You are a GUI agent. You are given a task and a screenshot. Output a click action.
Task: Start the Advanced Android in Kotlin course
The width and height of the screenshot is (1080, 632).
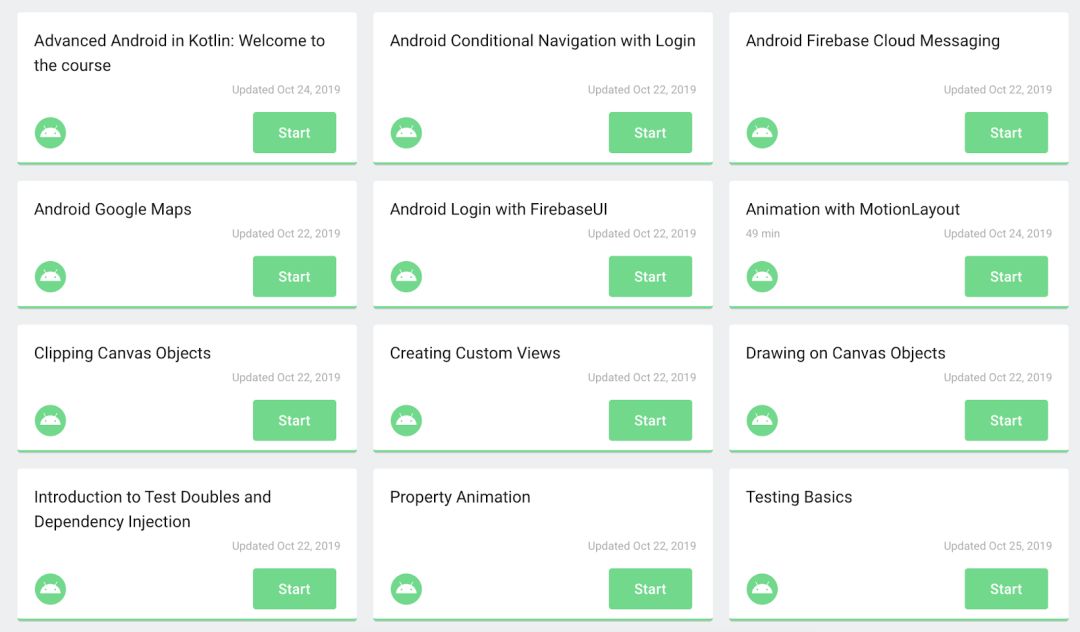coord(294,133)
